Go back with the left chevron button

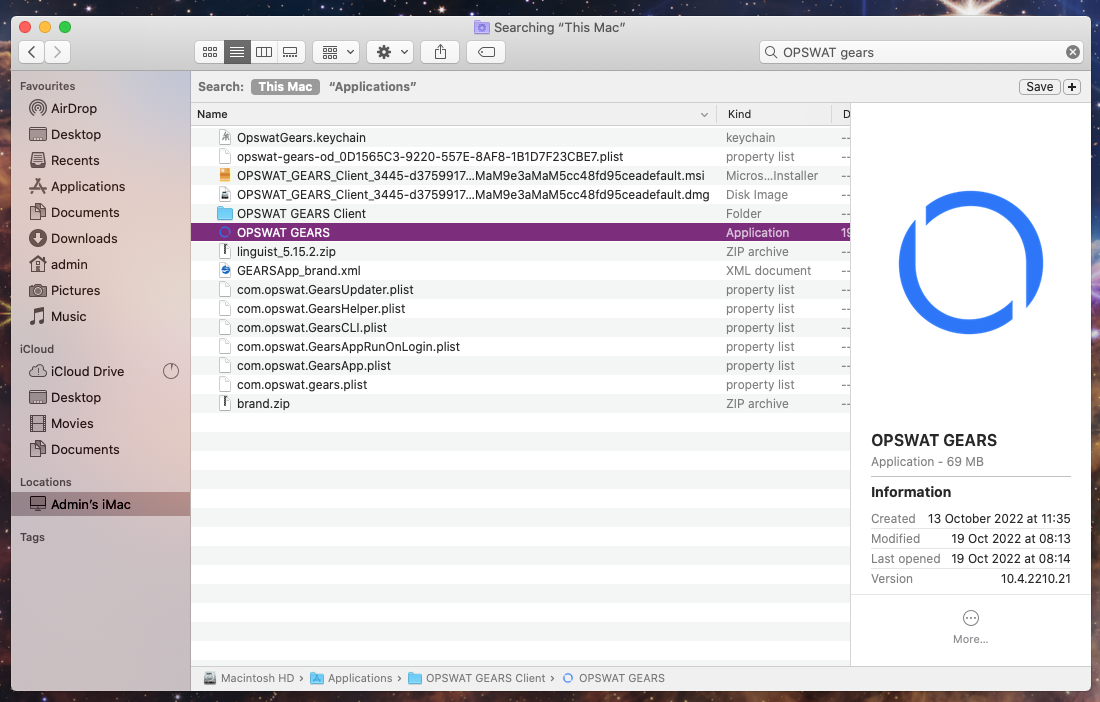(x=32, y=52)
